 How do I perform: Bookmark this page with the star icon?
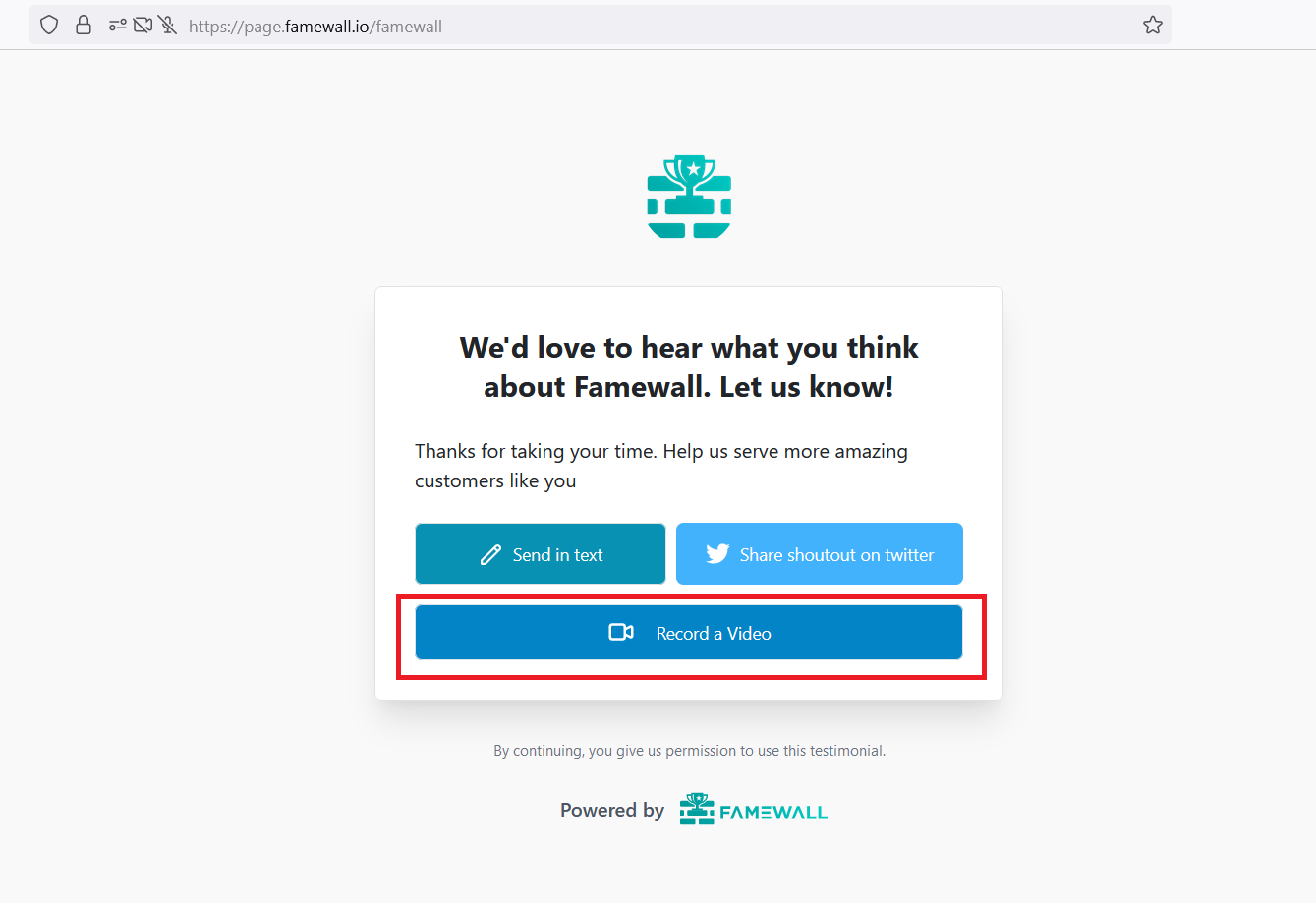pos(1153,26)
